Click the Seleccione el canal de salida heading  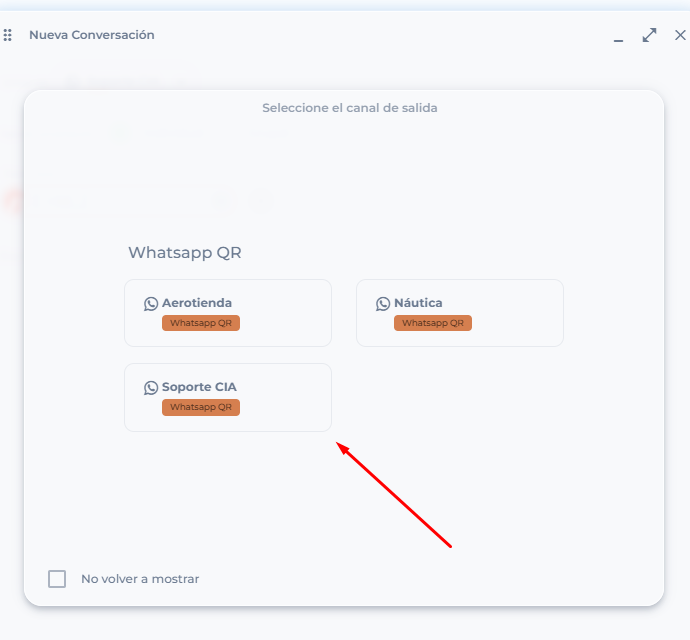[350, 108]
